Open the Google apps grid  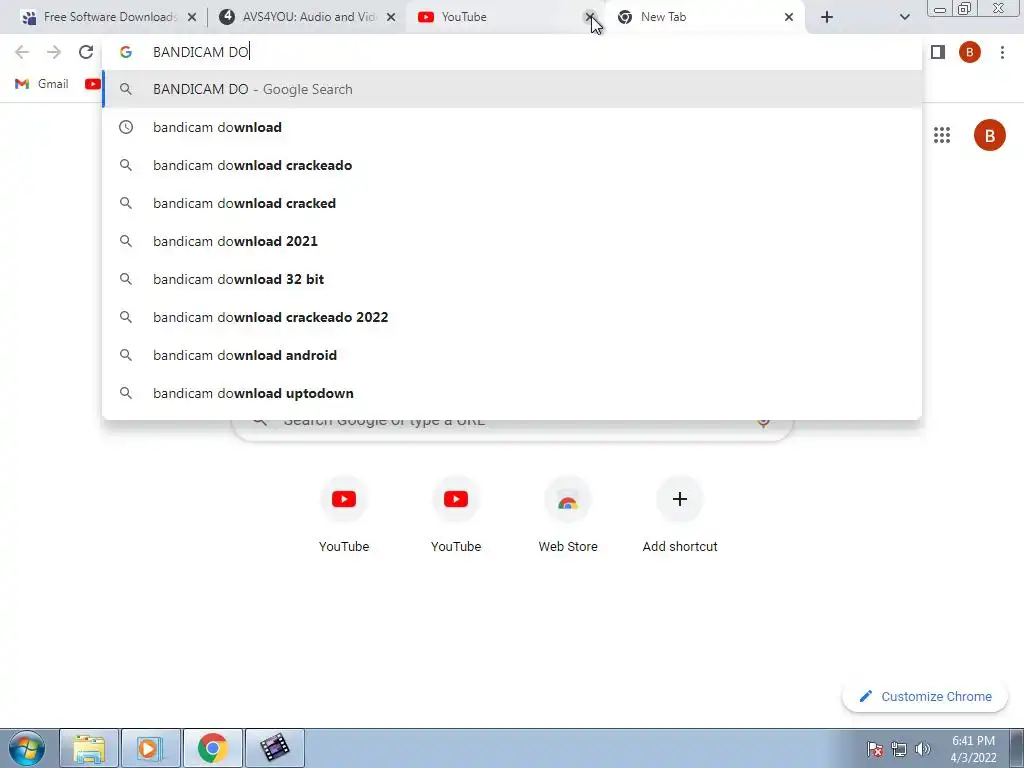(x=942, y=135)
